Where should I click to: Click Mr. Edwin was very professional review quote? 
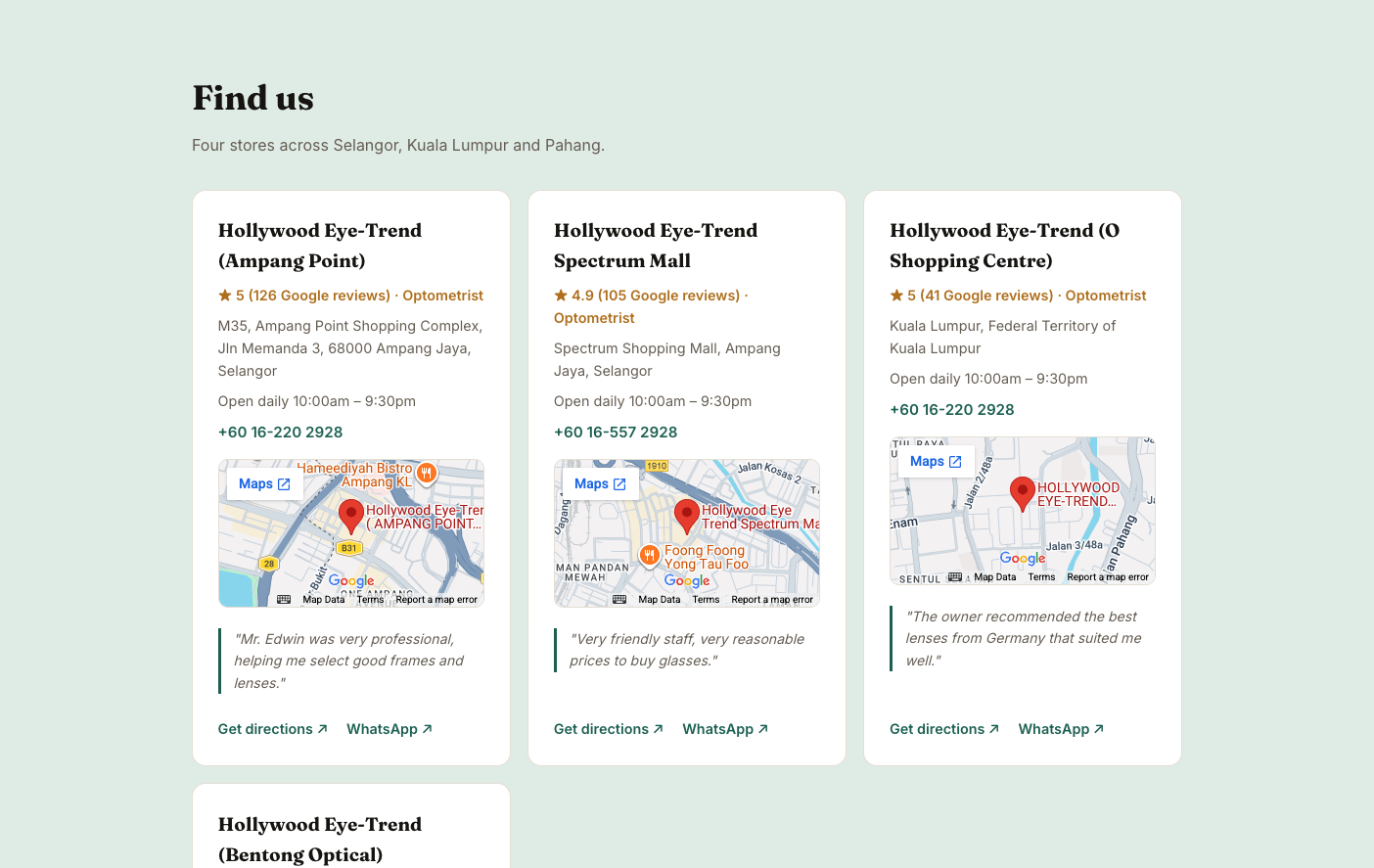click(x=348, y=661)
